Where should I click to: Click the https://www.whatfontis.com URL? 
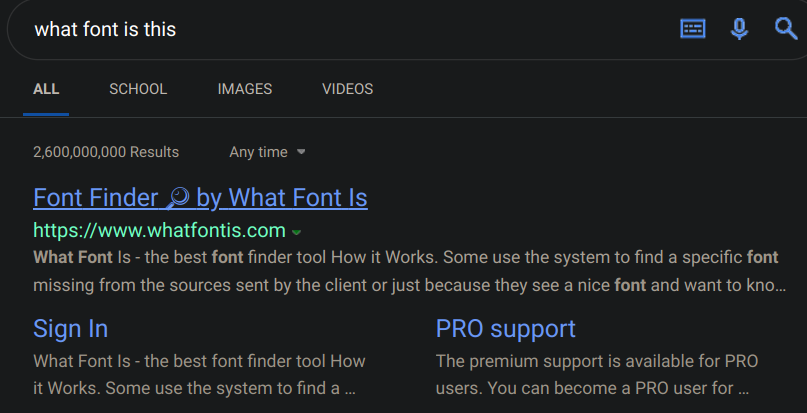[x=159, y=230]
